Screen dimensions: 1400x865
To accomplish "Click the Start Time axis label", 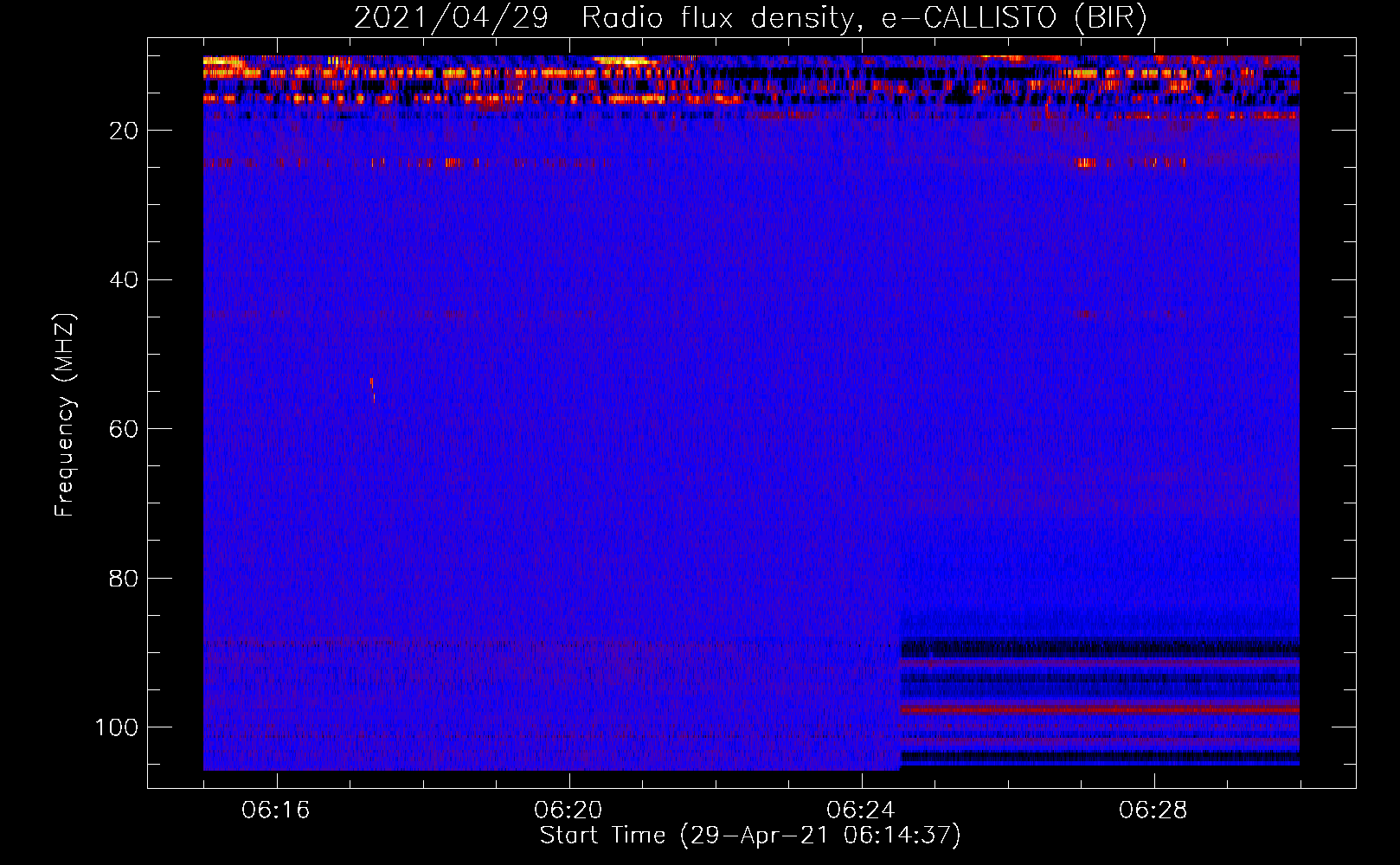I will (x=750, y=836).
